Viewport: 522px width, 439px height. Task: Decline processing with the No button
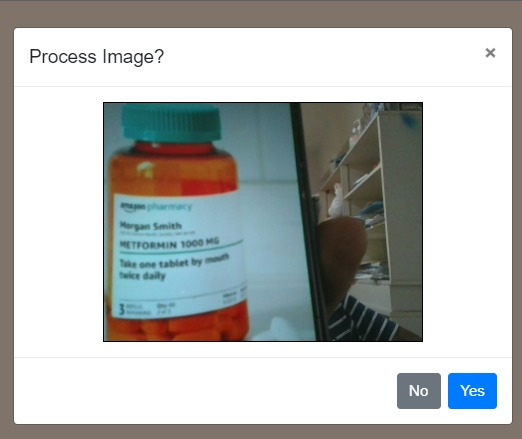tap(419, 391)
